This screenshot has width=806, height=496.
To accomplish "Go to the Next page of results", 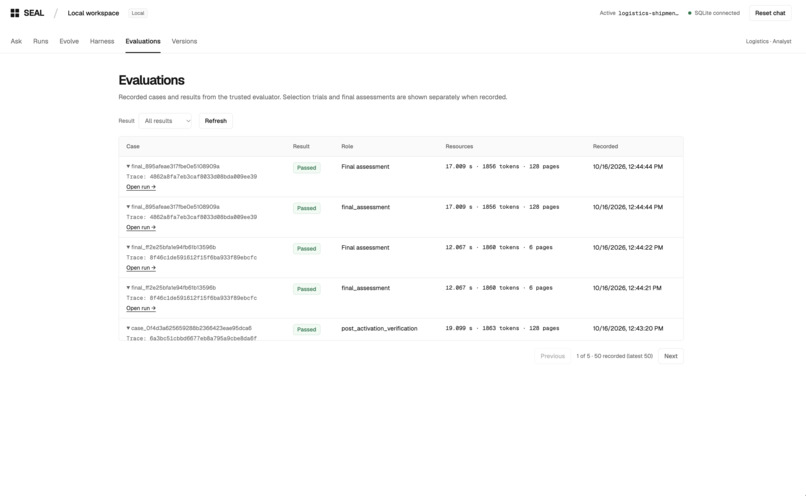I will pos(671,356).
